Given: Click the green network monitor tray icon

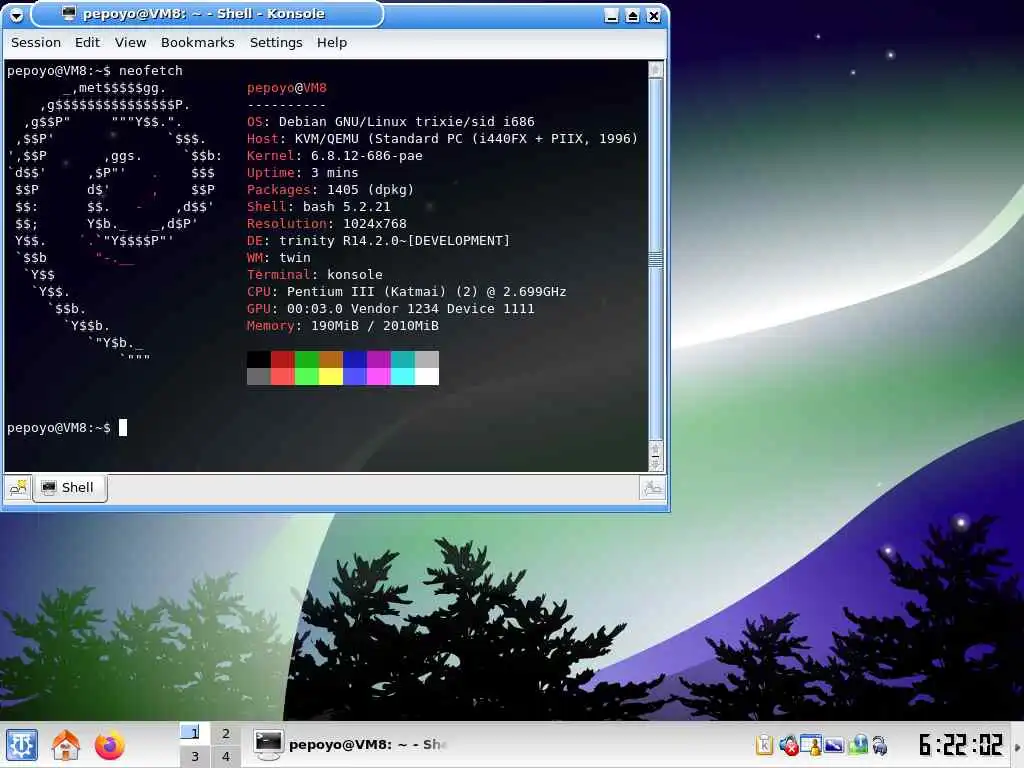Looking at the screenshot, I should click(x=858, y=744).
